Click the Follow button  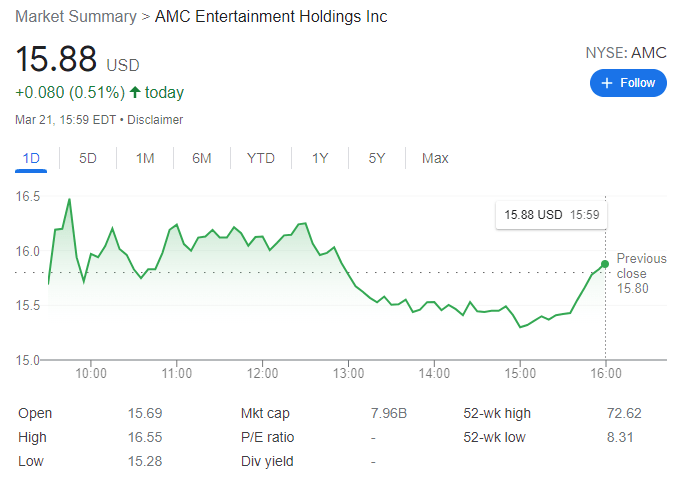(x=628, y=83)
